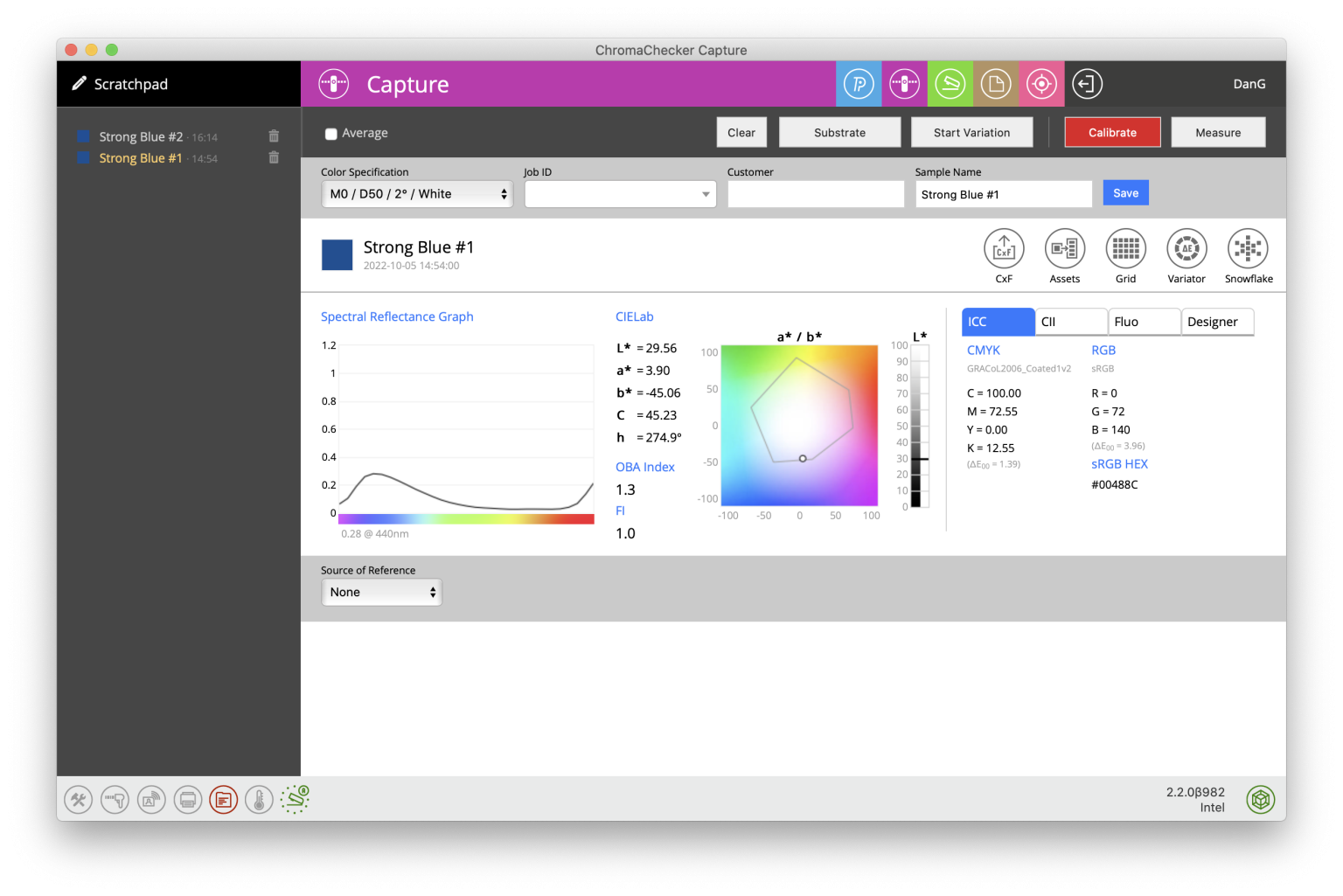This screenshot has width=1343, height=896.
Task: Open the Source of Reference dropdown
Action: (x=381, y=592)
